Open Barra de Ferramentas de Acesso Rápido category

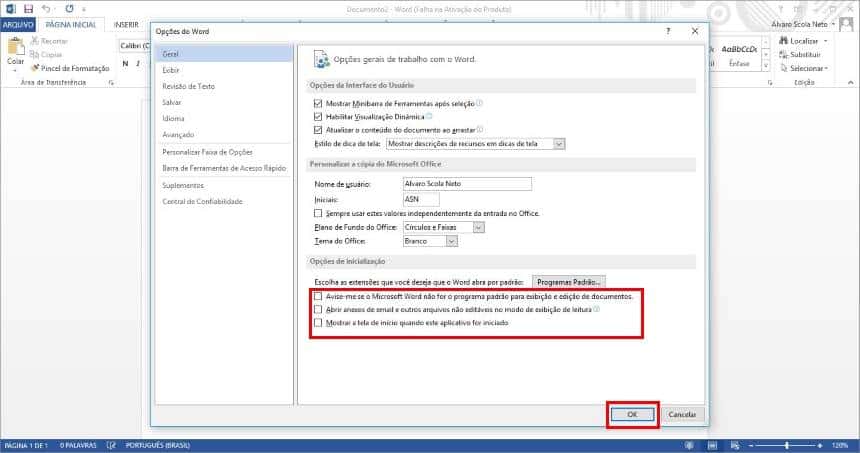point(224,168)
